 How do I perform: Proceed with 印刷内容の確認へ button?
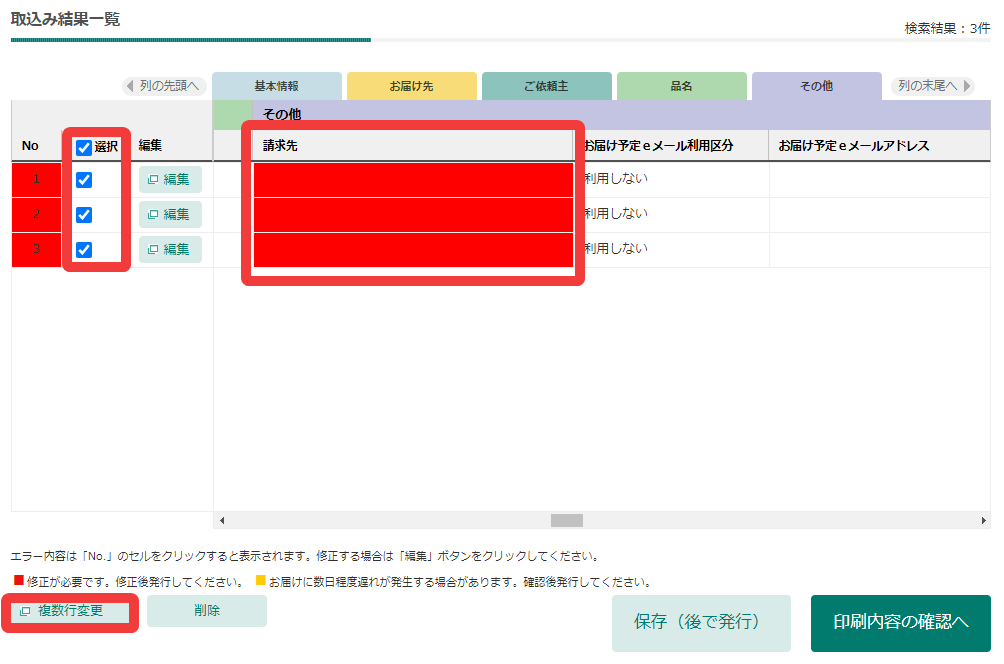pyautogui.click(x=901, y=623)
